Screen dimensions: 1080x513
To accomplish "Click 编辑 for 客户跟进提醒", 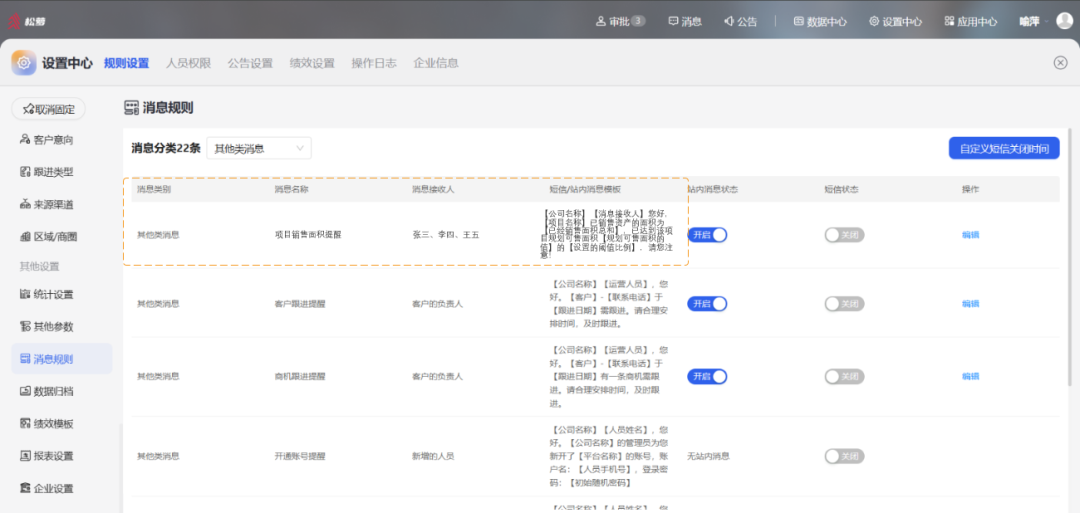I will click(x=970, y=304).
